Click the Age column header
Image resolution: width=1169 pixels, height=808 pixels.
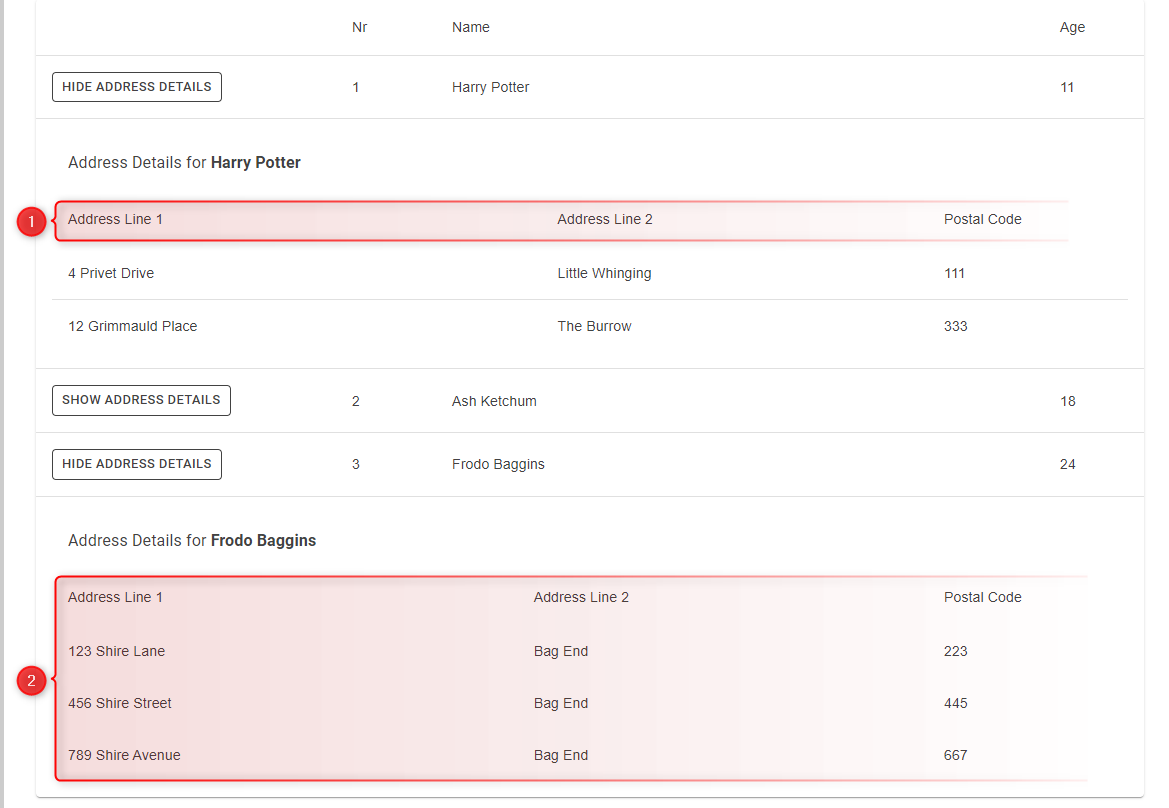[1072, 27]
